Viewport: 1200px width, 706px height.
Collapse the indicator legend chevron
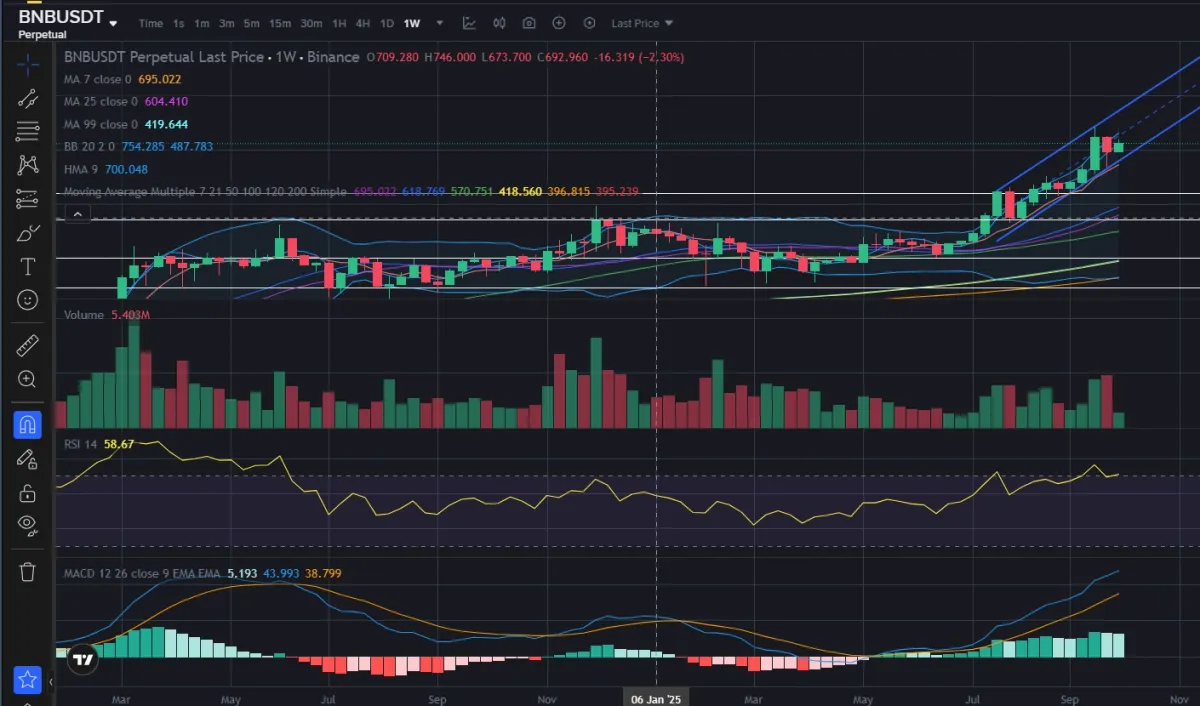point(78,213)
